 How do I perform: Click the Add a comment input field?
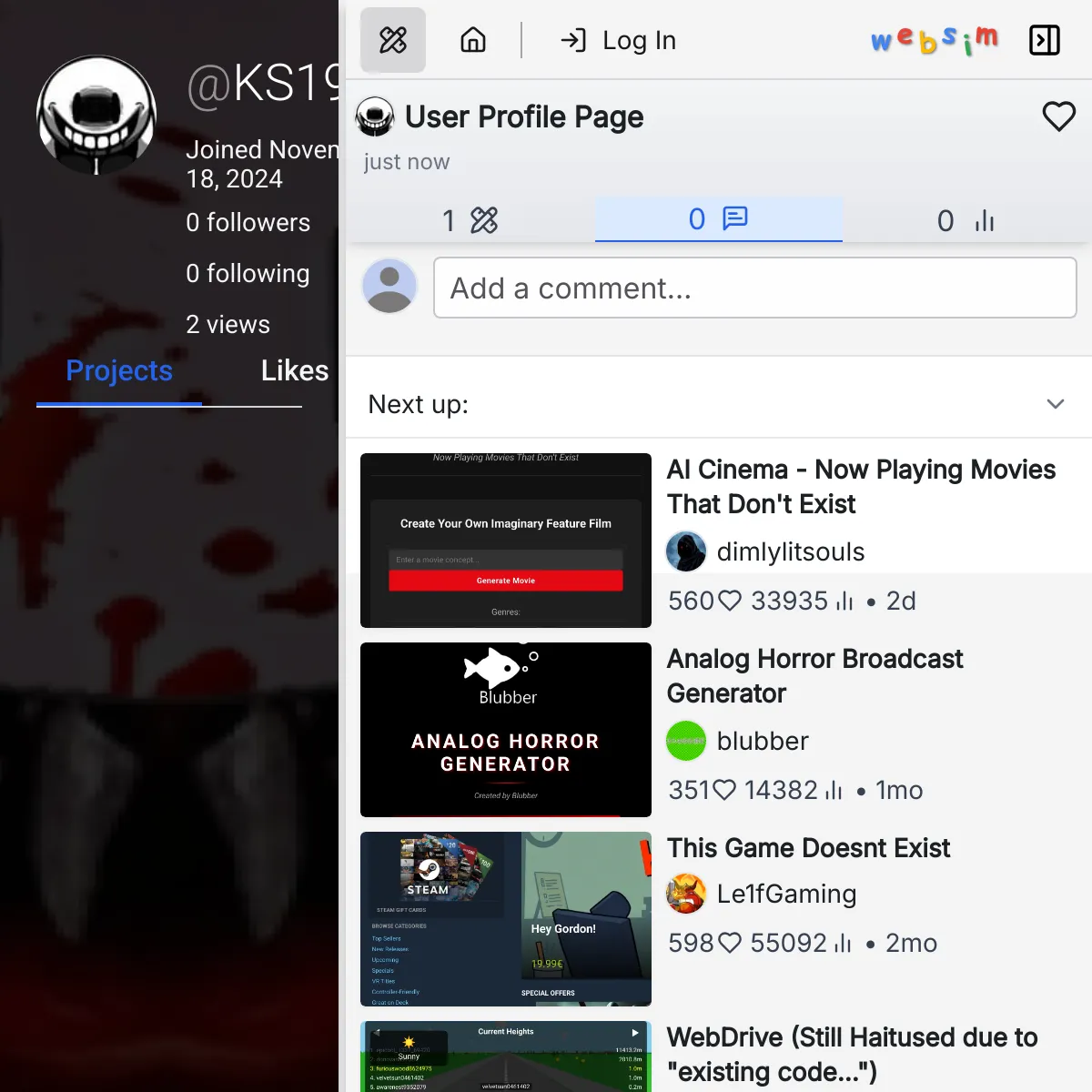(x=755, y=288)
